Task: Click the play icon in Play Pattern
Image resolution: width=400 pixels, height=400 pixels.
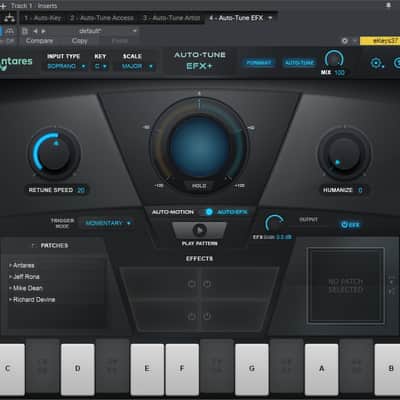Action: [x=200, y=230]
